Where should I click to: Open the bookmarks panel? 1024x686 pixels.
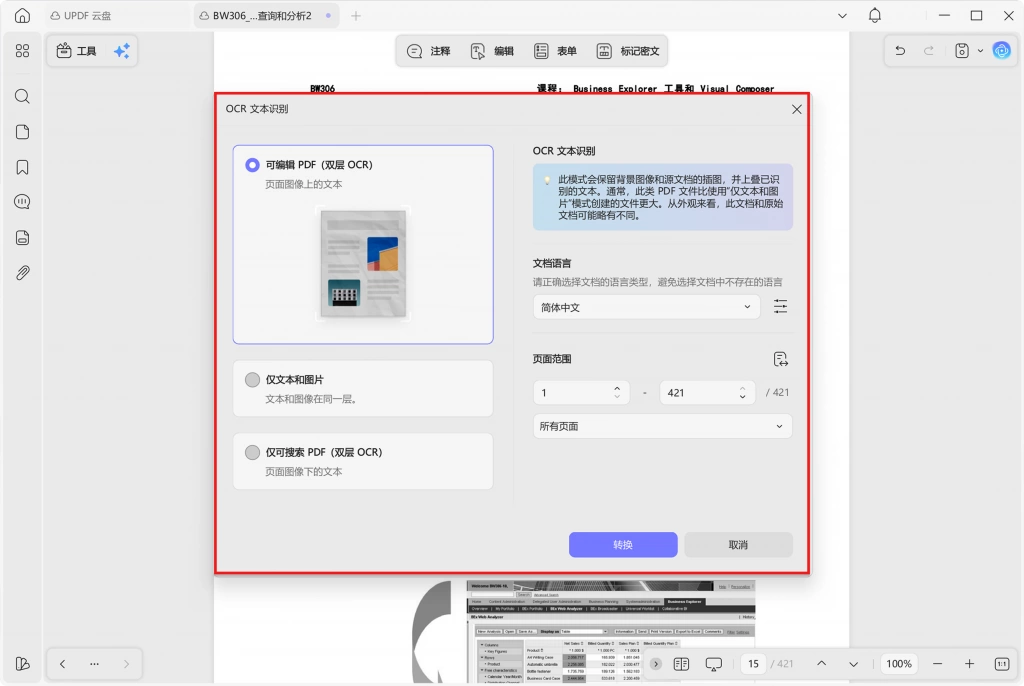point(22,167)
